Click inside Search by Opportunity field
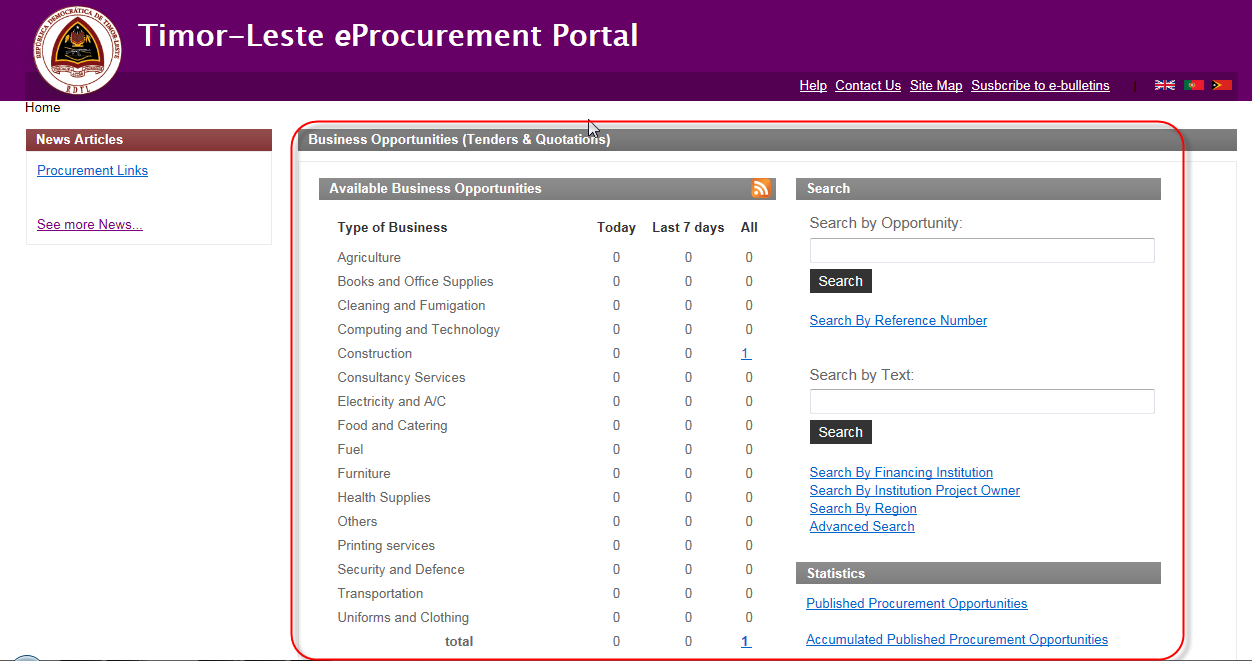1252x661 pixels. pyautogui.click(x=982, y=251)
